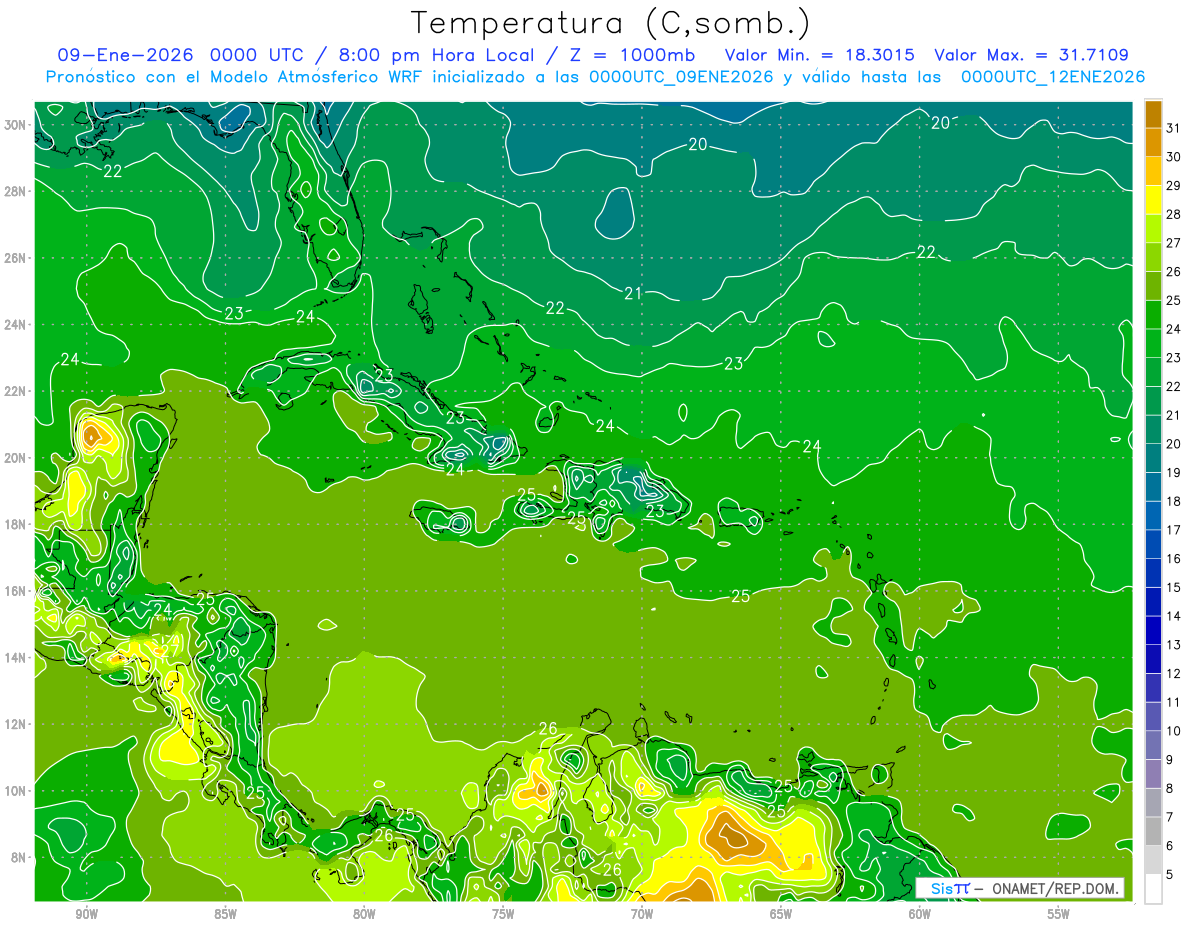
Task: Click the latitude axis label 12N
Action: tap(16, 724)
